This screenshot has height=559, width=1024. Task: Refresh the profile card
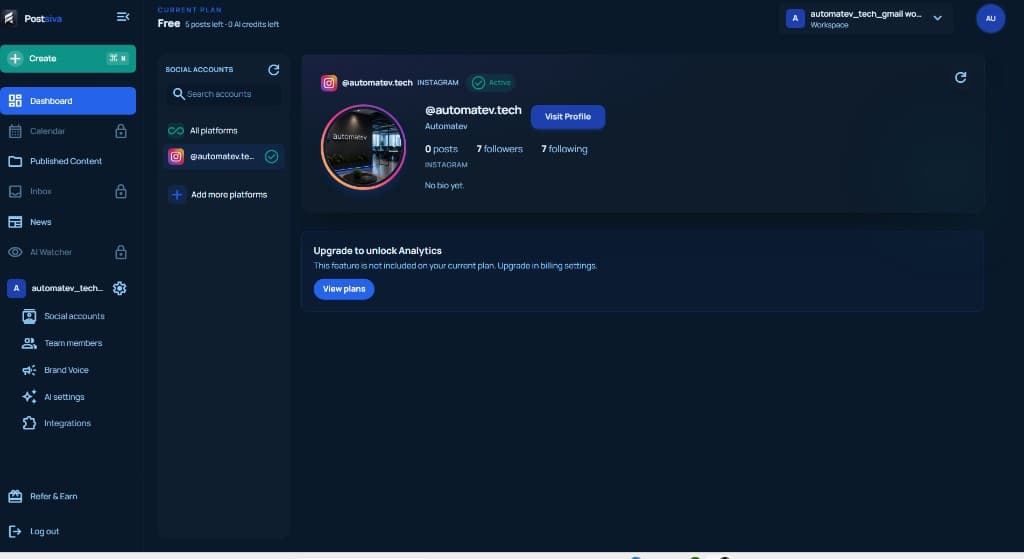tap(960, 78)
